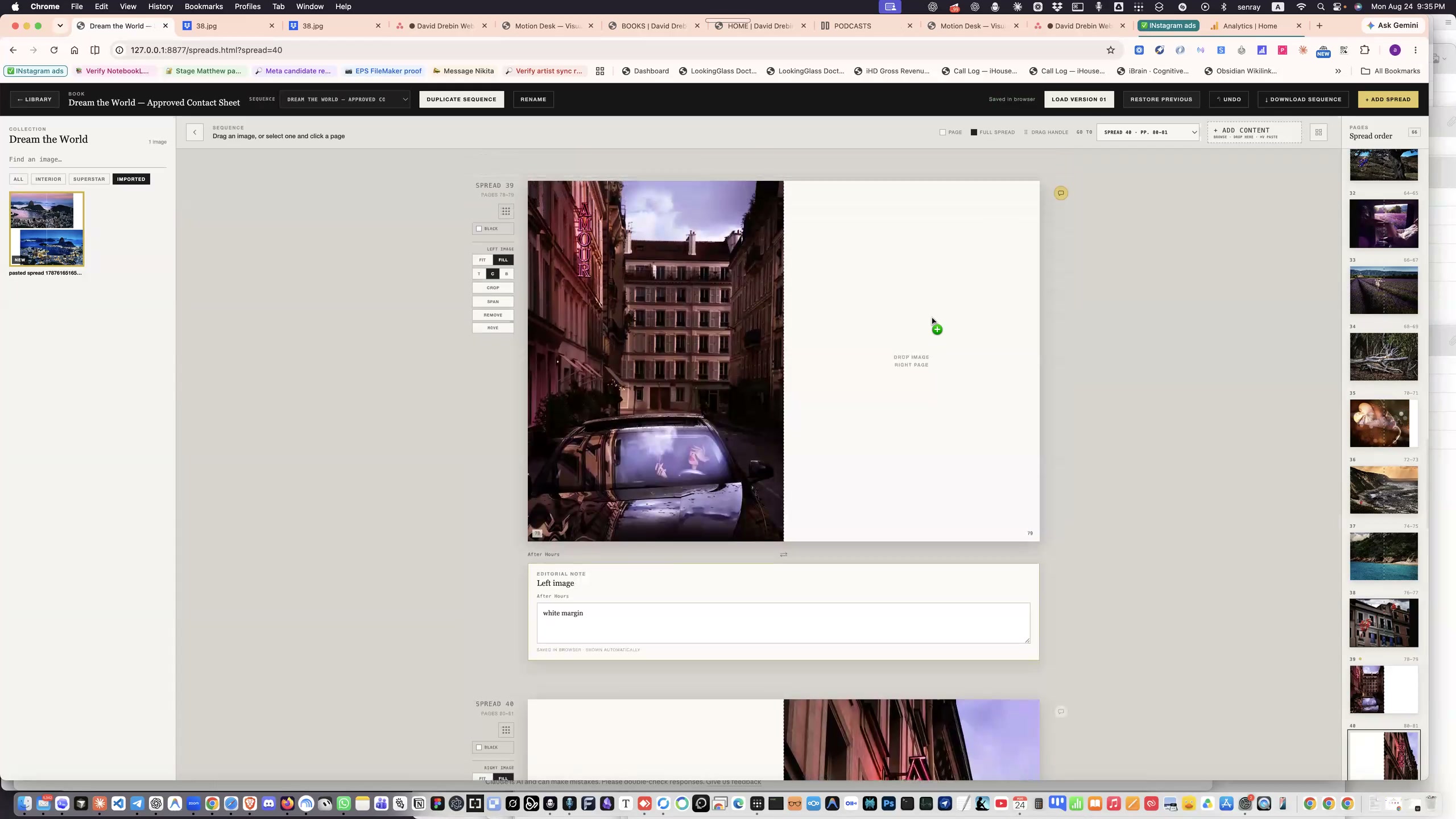Screen dimensions: 1456x819
Task: Toggle the FULL SPREAD checkbox
Action: tap(974, 133)
